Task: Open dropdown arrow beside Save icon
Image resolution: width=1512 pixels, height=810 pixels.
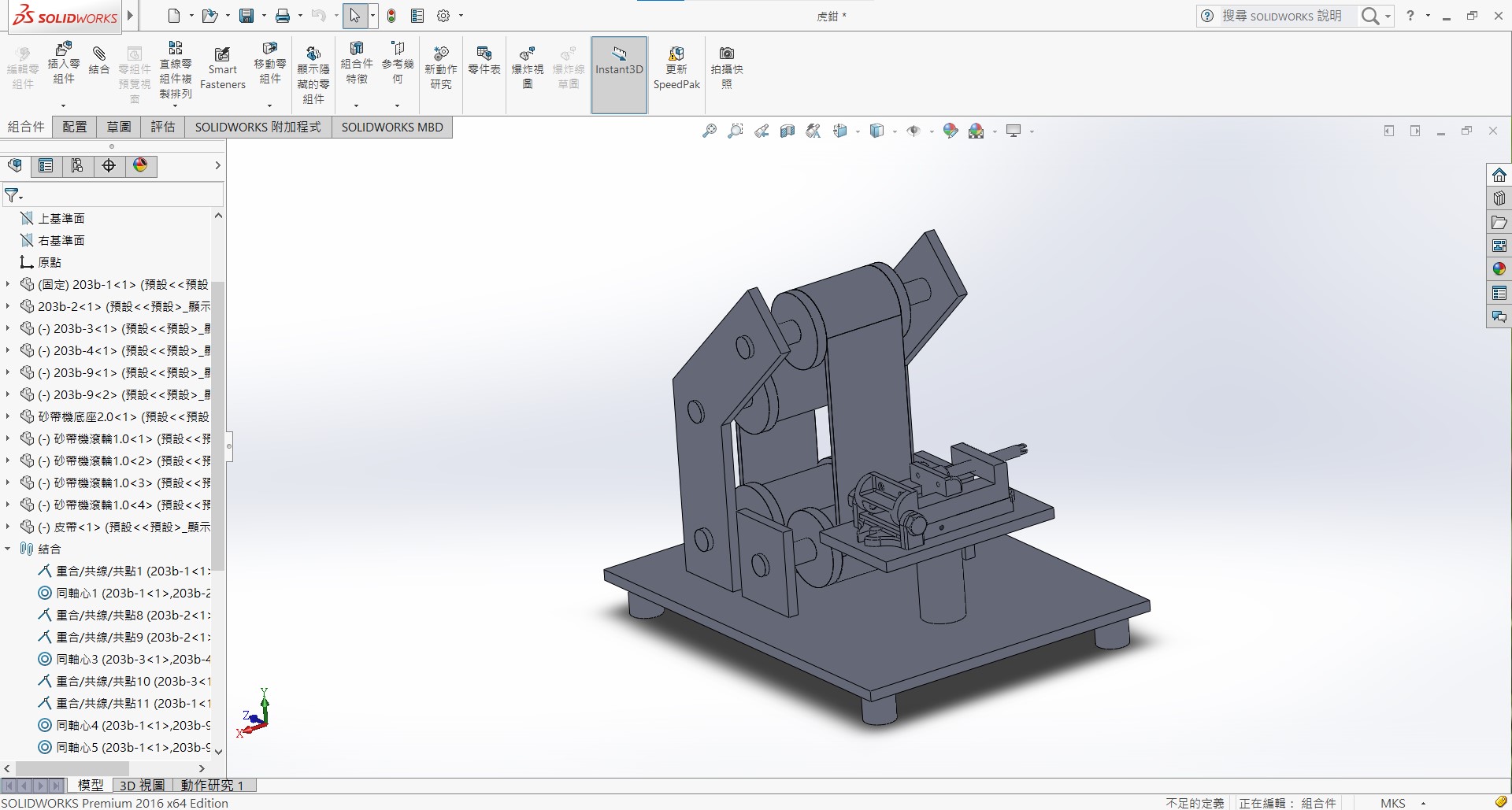Action: point(264,16)
